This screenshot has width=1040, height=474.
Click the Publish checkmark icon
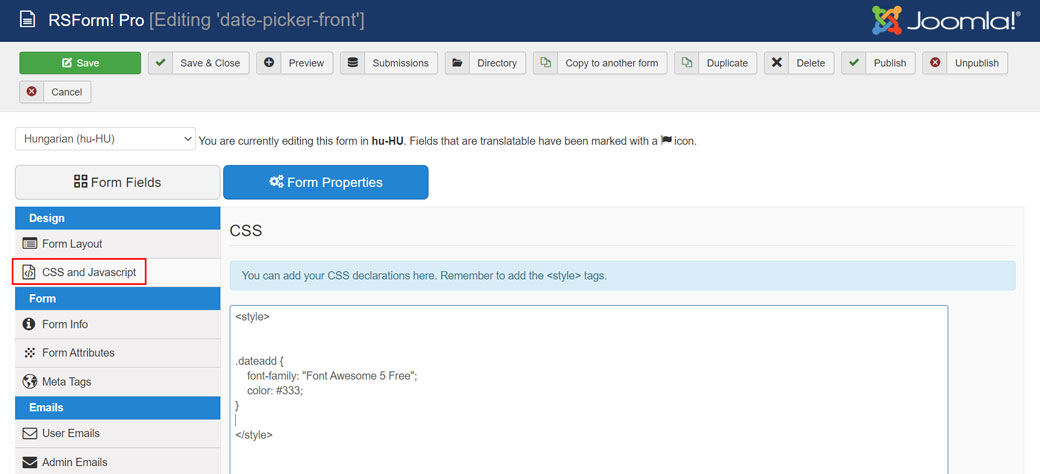point(854,63)
